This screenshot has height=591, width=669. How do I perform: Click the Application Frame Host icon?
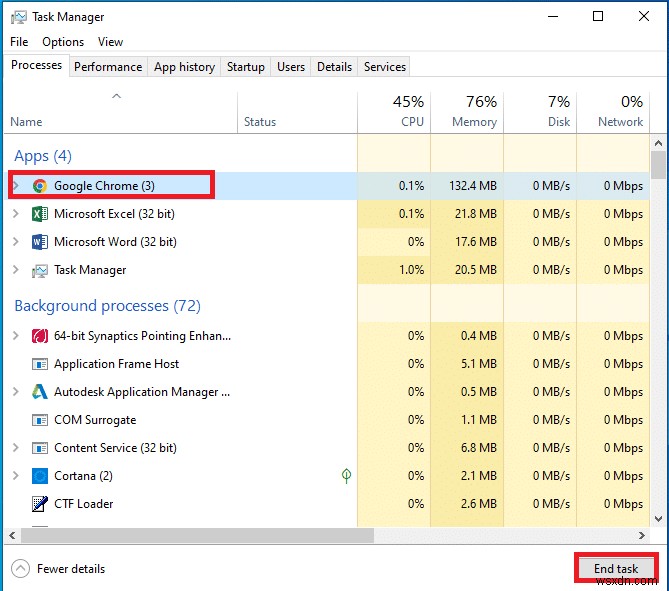40,364
